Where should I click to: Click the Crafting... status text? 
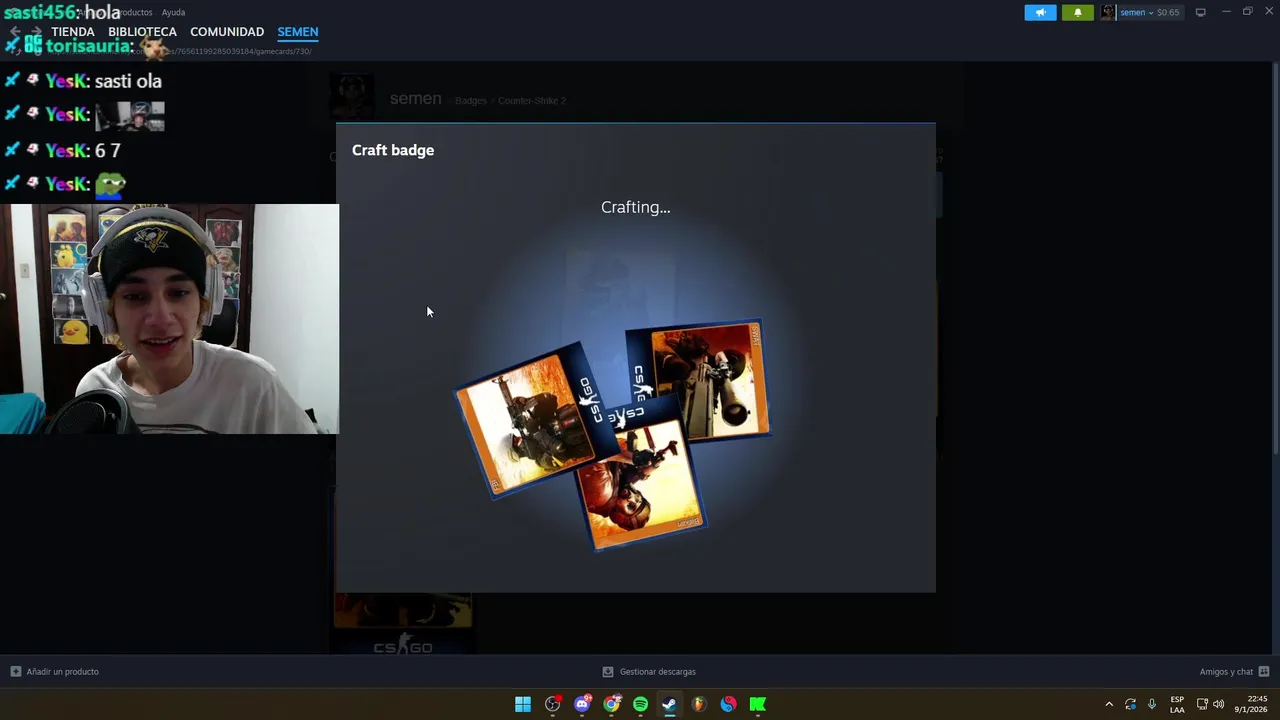pos(636,207)
